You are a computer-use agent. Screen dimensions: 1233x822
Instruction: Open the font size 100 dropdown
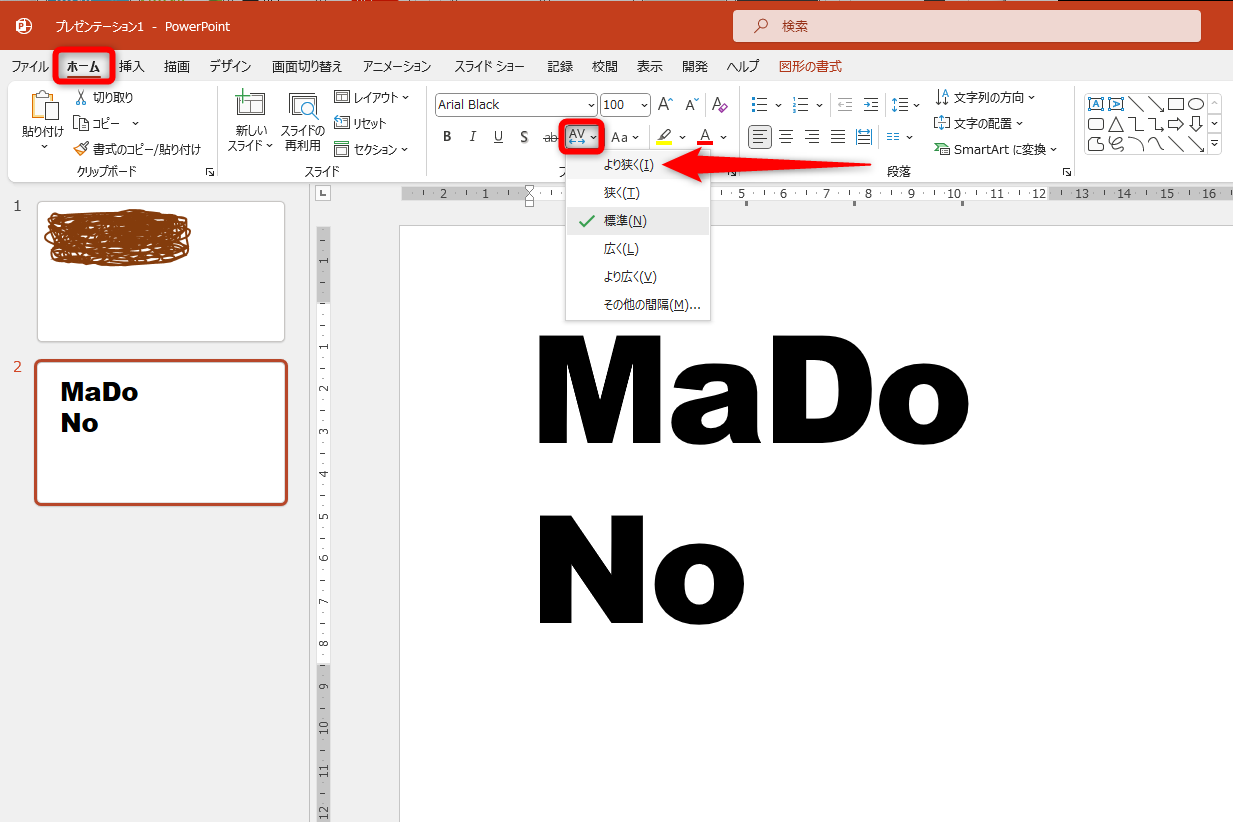643,105
